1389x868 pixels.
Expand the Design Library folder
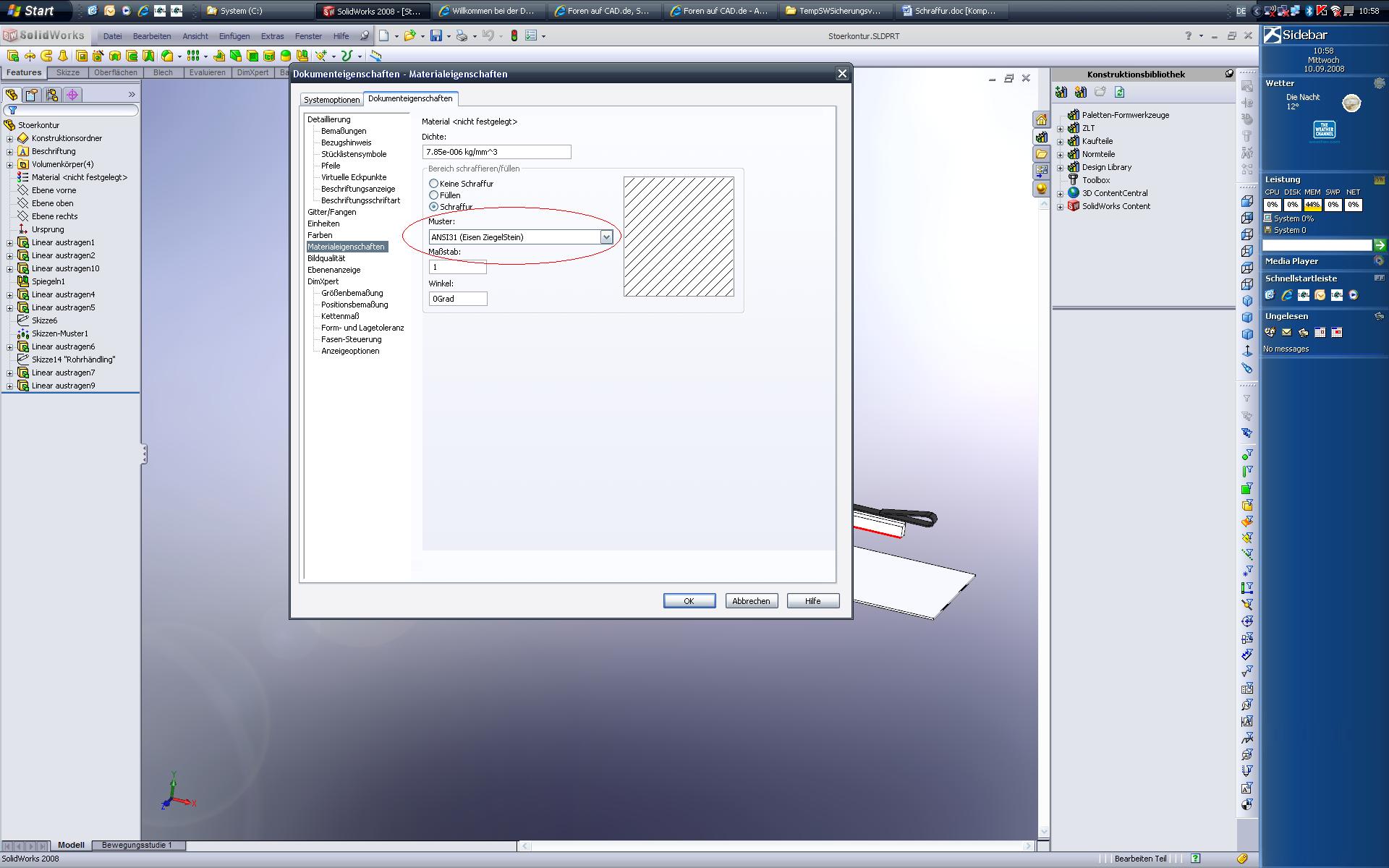1061,167
